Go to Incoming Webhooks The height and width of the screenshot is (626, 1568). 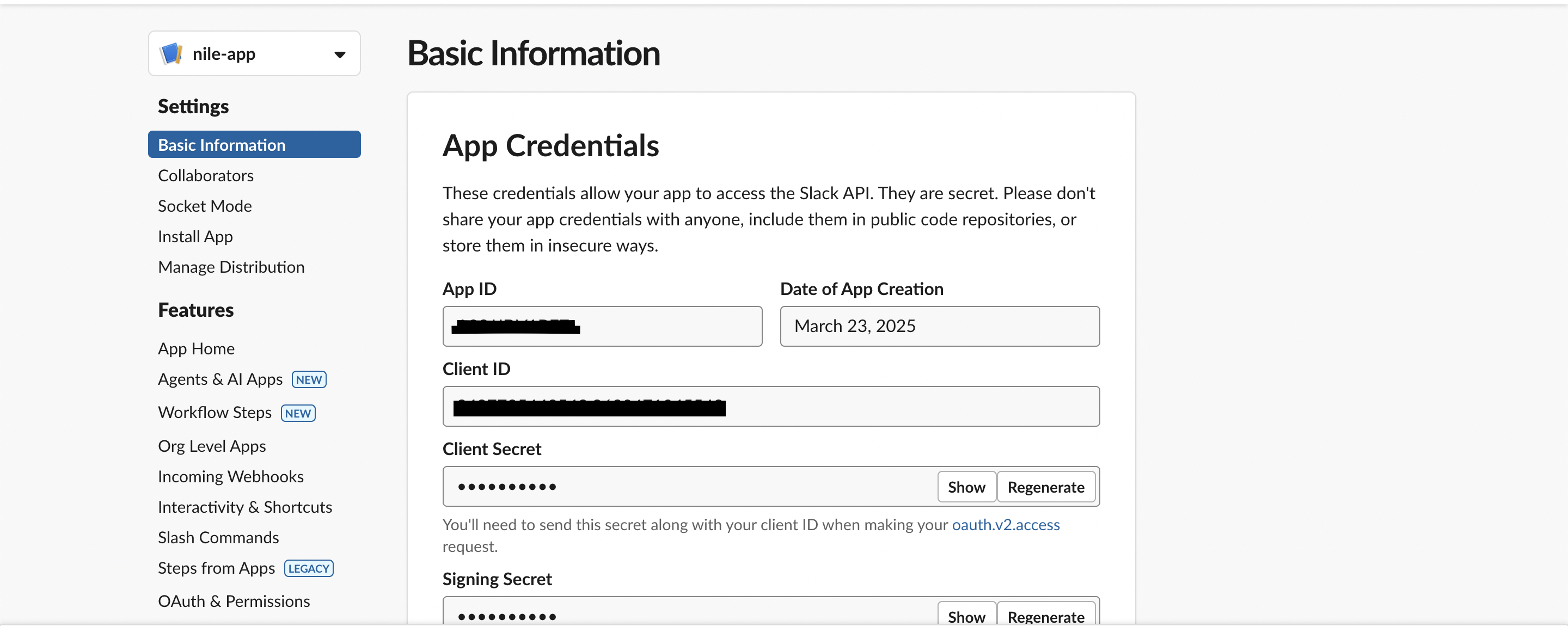tap(230, 476)
